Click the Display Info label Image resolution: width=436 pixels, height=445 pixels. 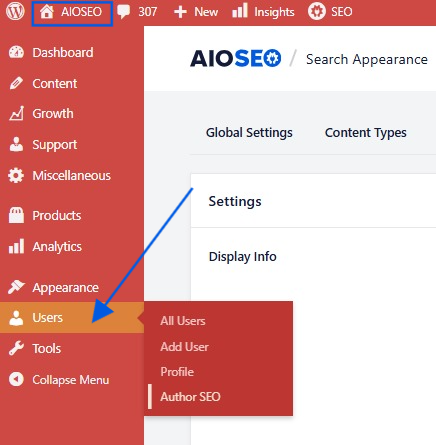[x=243, y=257]
